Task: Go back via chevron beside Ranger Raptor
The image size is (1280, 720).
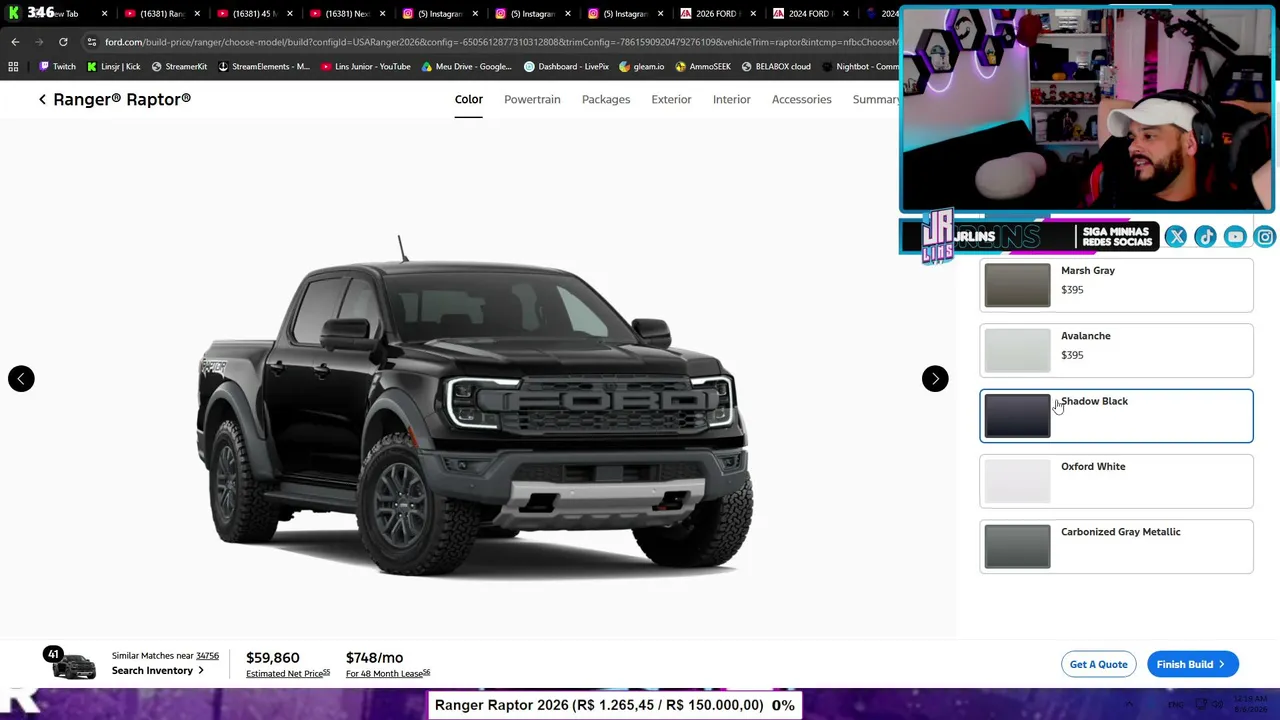Action: click(x=42, y=99)
